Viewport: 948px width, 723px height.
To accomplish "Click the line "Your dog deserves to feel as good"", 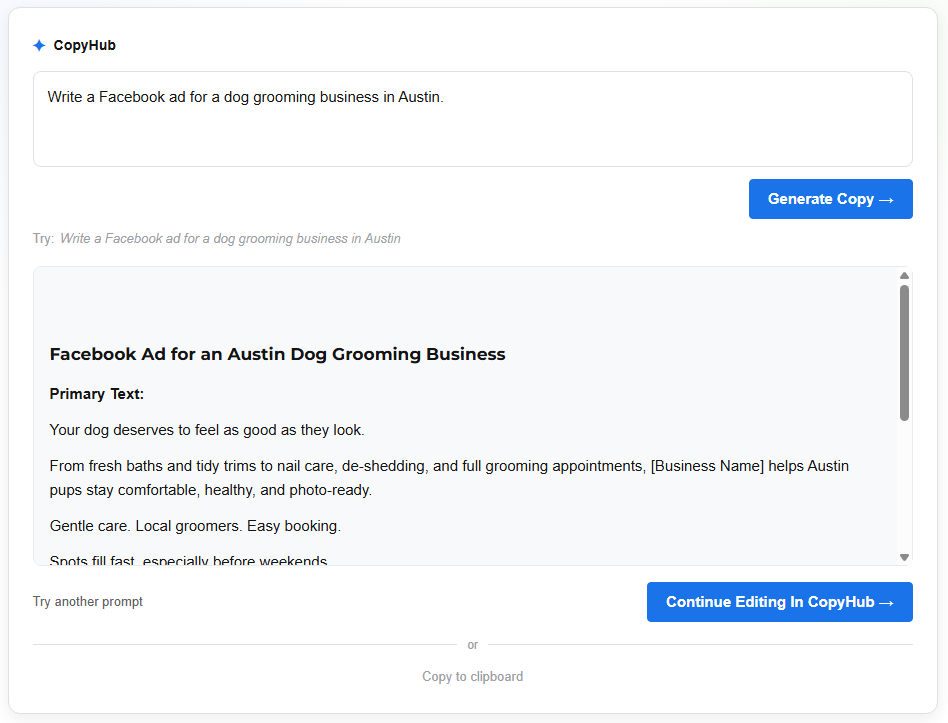I will coord(207,430).
